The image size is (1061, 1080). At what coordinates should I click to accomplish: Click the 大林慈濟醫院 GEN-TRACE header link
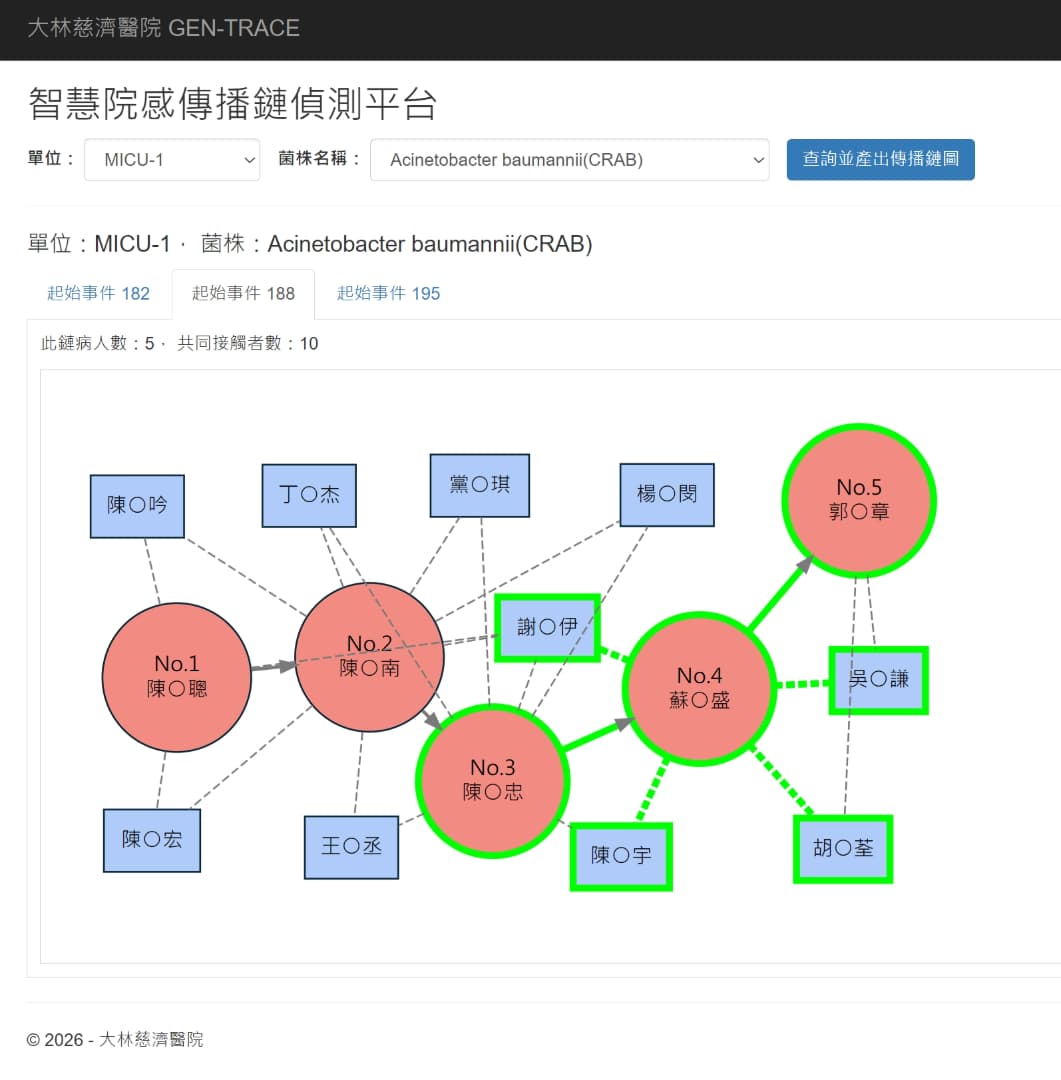click(x=163, y=28)
